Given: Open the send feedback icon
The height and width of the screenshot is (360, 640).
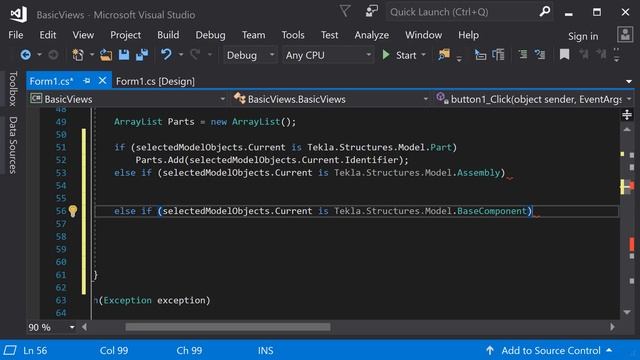Looking at the screenshot, I should click(371, 11).
